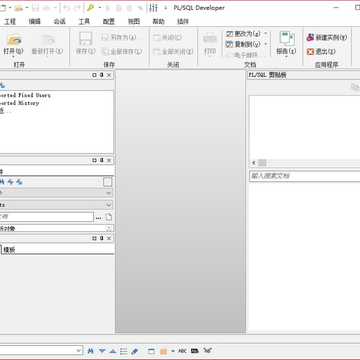The width and height of the screenshot is (360, 360).
Task: Tick the square checkbox in the browser toolbar
Action: point(108,182)
